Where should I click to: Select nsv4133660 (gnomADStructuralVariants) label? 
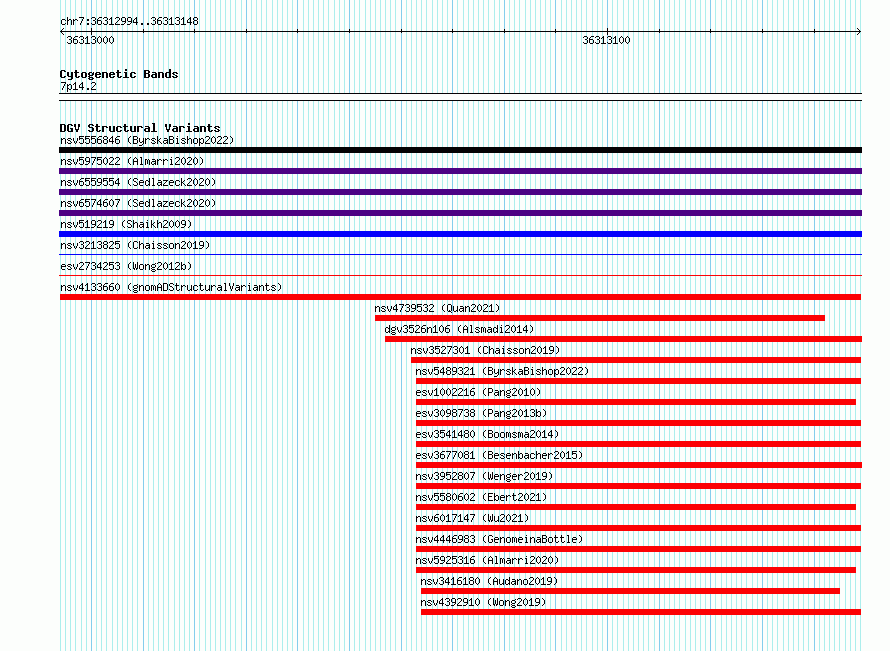tap(171, 287)
